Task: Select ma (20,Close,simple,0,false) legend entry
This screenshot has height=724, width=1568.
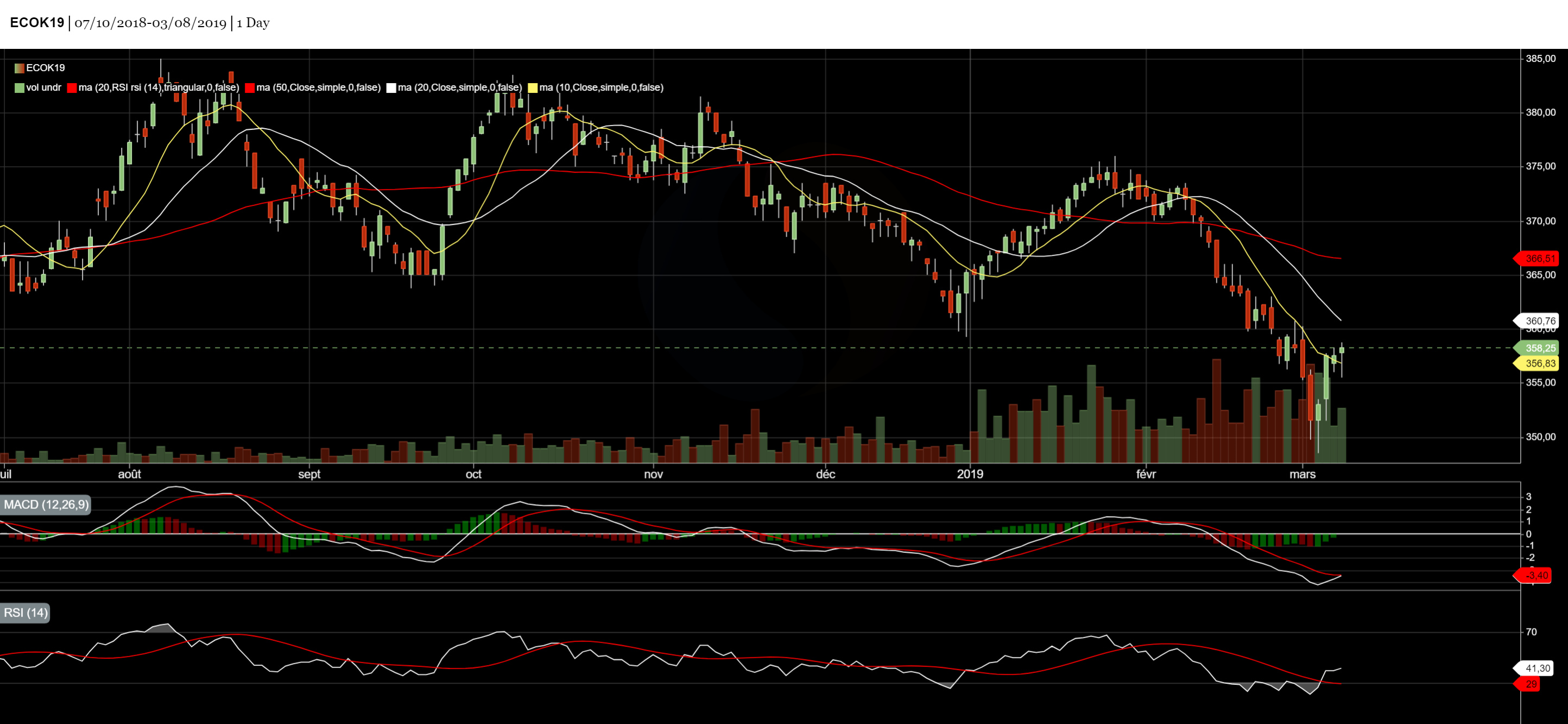Action: point(460,87)
